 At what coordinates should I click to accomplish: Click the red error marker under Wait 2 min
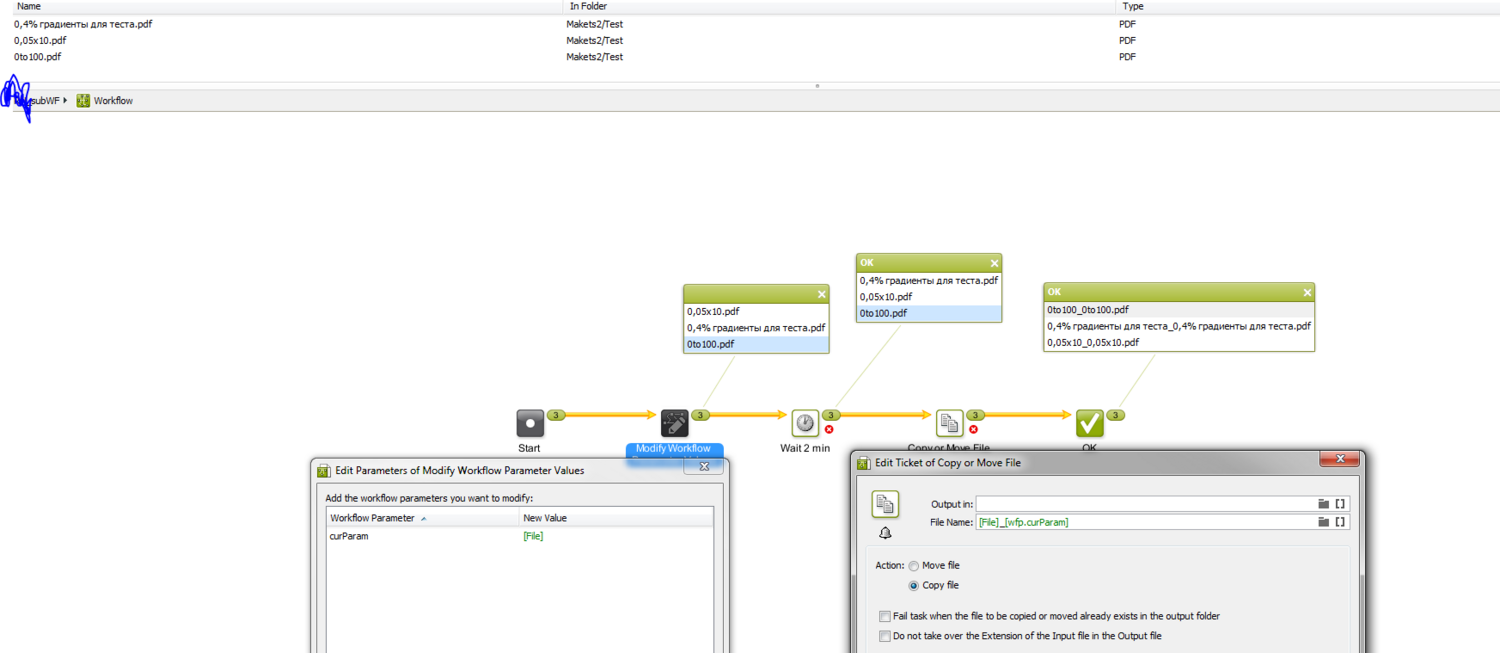coord(829,429)
